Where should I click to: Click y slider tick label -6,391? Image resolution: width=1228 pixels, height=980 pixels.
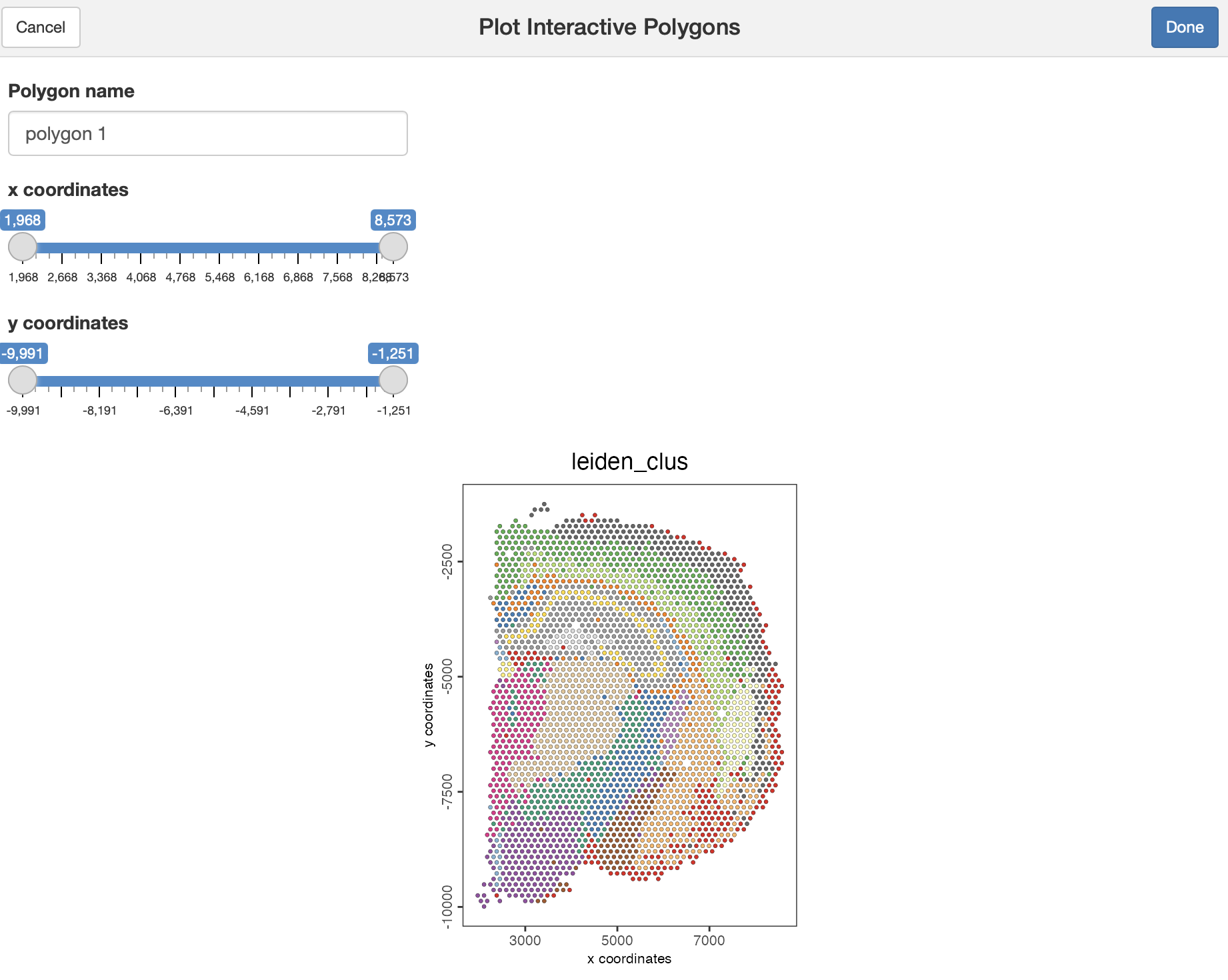(176, 411)
